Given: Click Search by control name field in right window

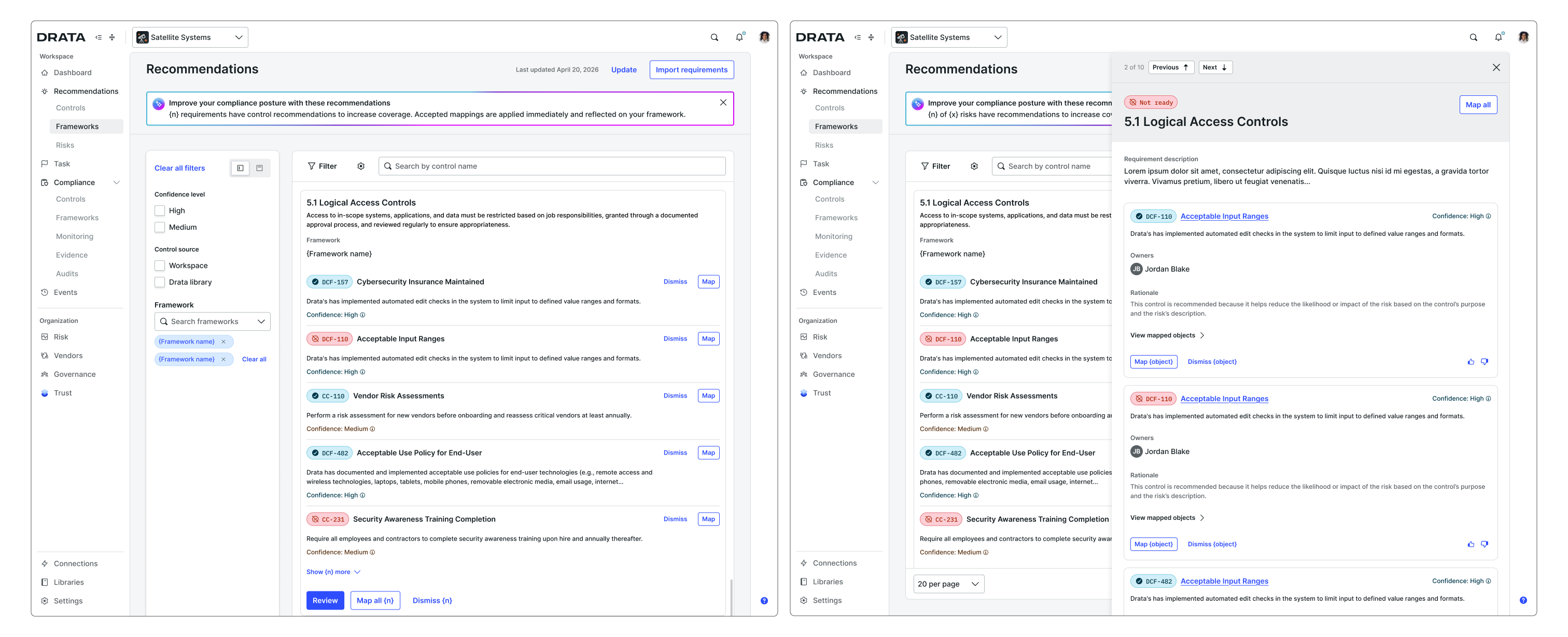Looking at the screenshot, I should (1052, 166).
